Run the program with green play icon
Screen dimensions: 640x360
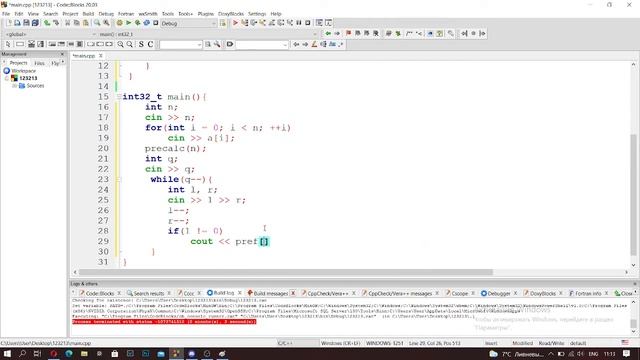pyautogui.click(x=129, y=23)
